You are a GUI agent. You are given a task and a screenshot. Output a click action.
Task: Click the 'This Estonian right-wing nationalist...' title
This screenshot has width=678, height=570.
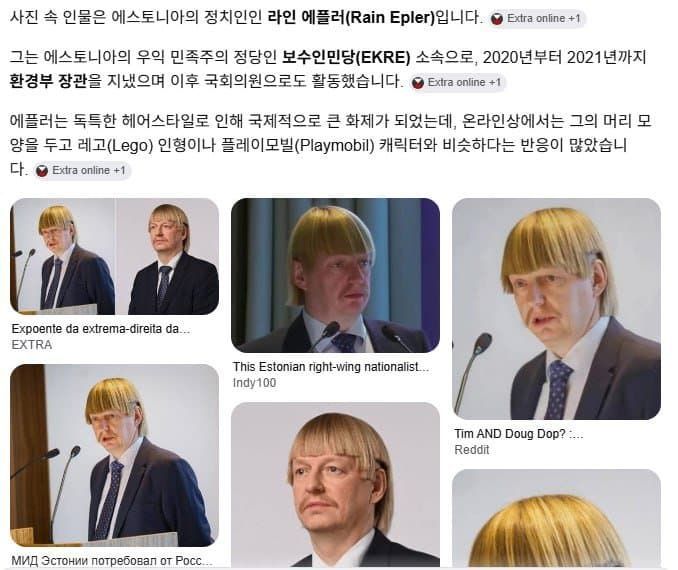point(331,367)
